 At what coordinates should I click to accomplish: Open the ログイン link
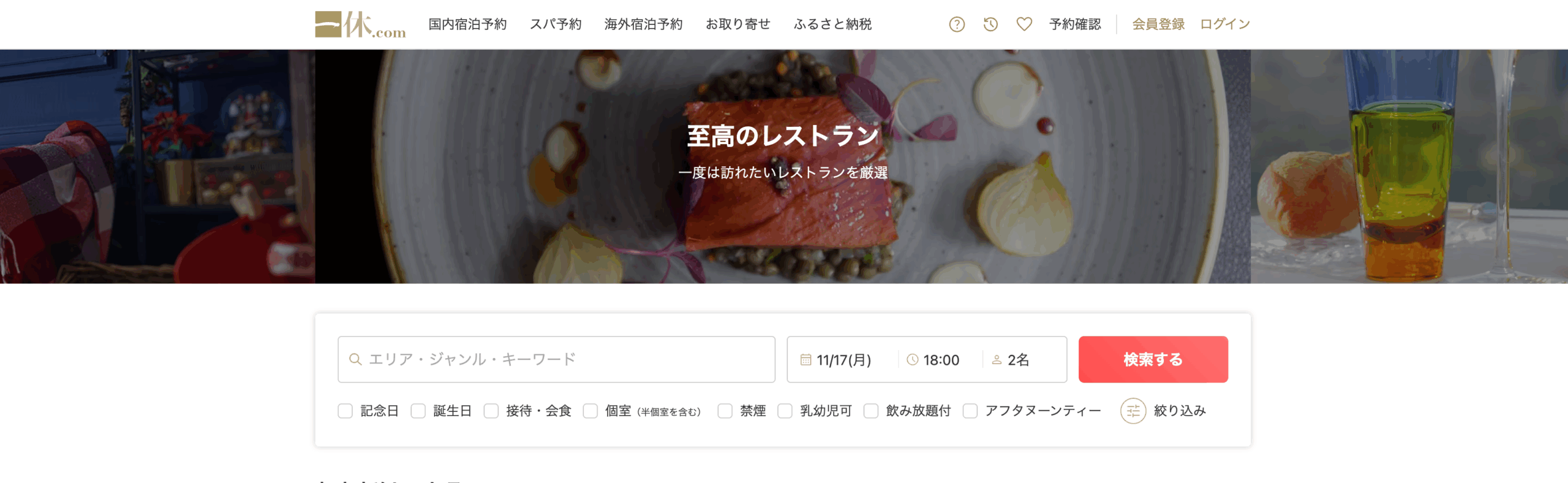coord(1224,25)
